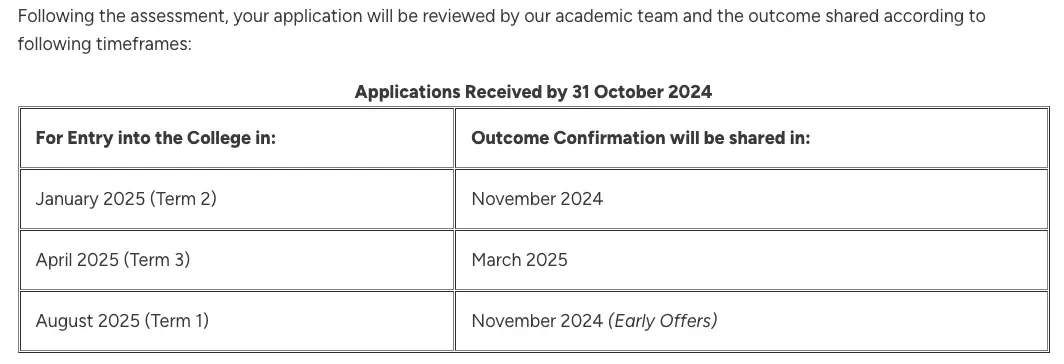This screenshot has height=364, width=1064.
Task: Click the 'April 2025 (Term 3)' cell
Action: click(237, 260)
